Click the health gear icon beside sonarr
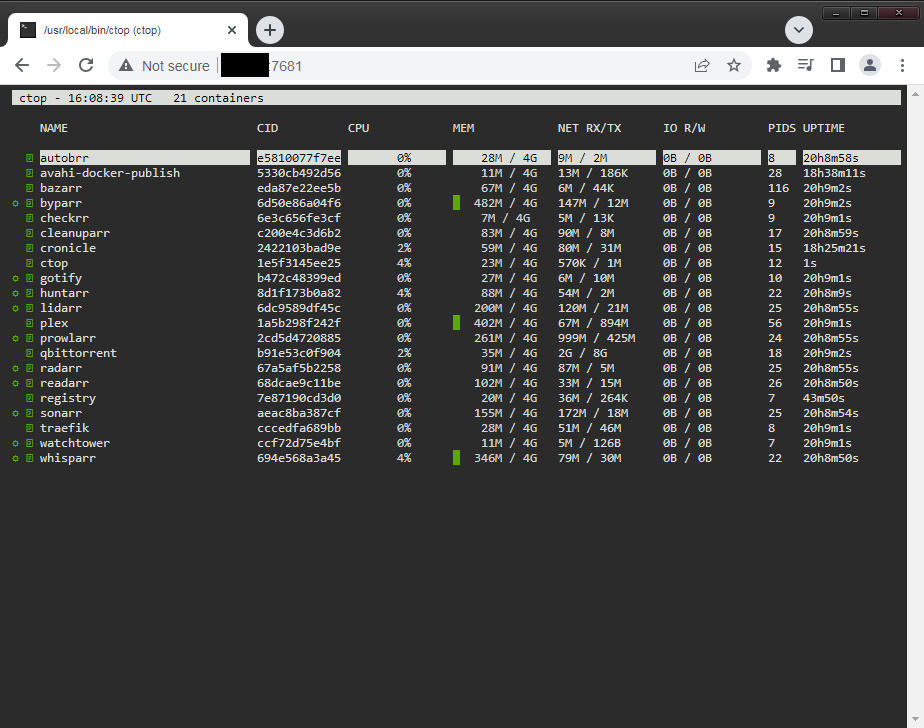Viewport: 924px width, 728px height. [x=16, y=413]
